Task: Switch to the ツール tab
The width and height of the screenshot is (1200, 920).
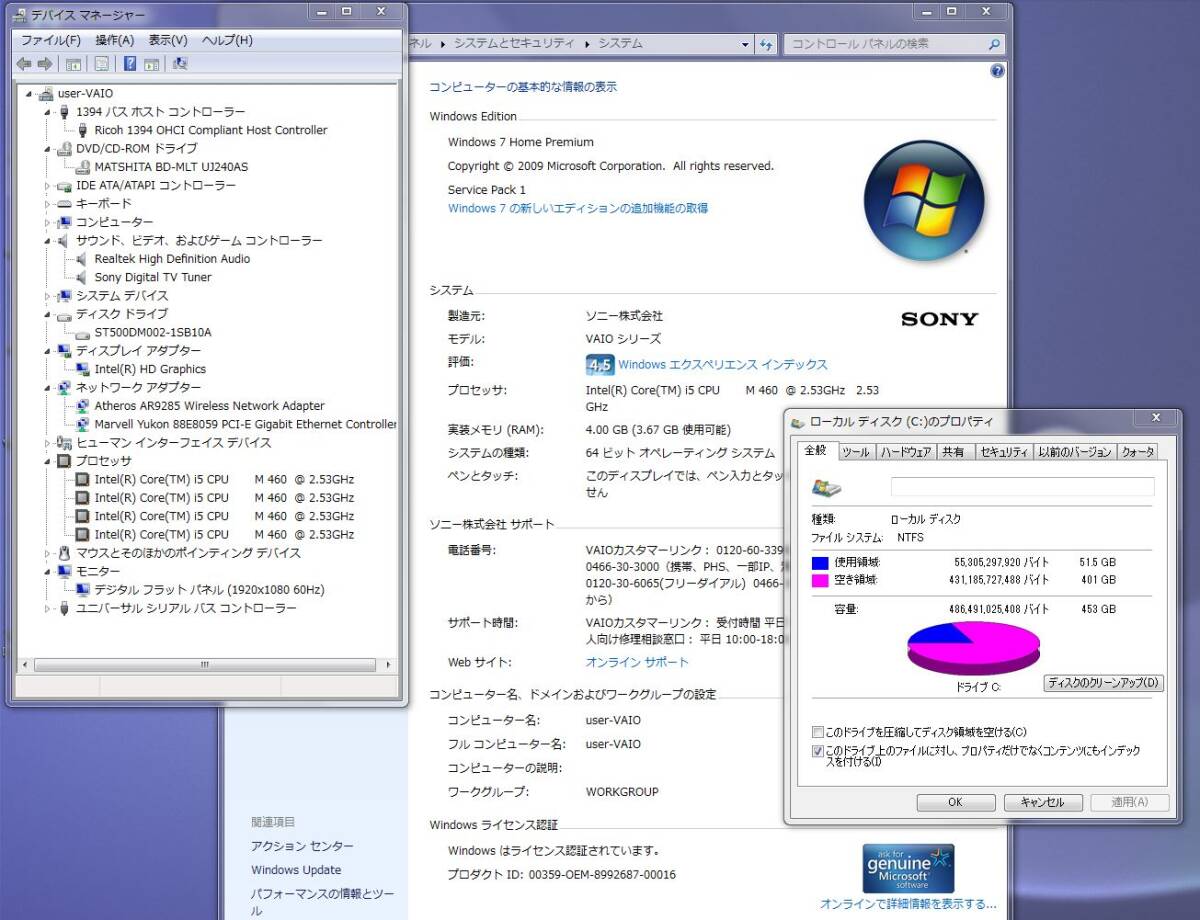Action: pyautogui.click(x=856, y=452)
